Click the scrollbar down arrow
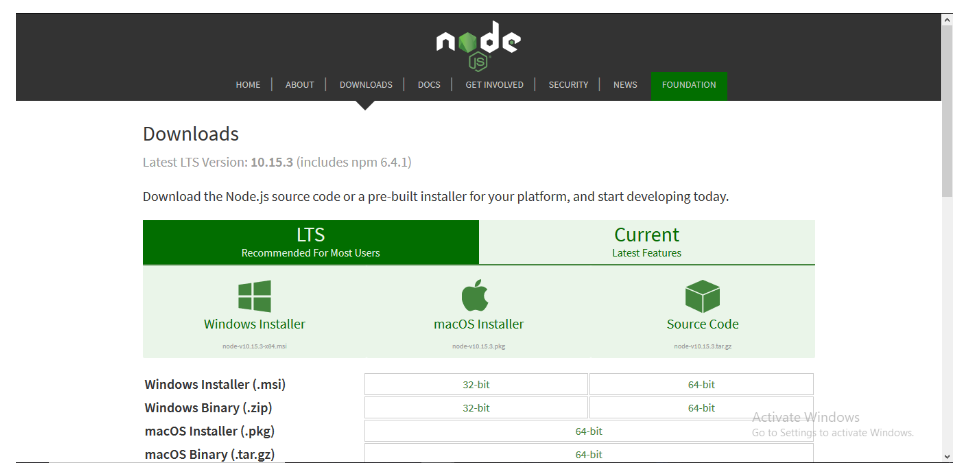The height and width of the screenshot is (476, 976). (x=947, y=456)
